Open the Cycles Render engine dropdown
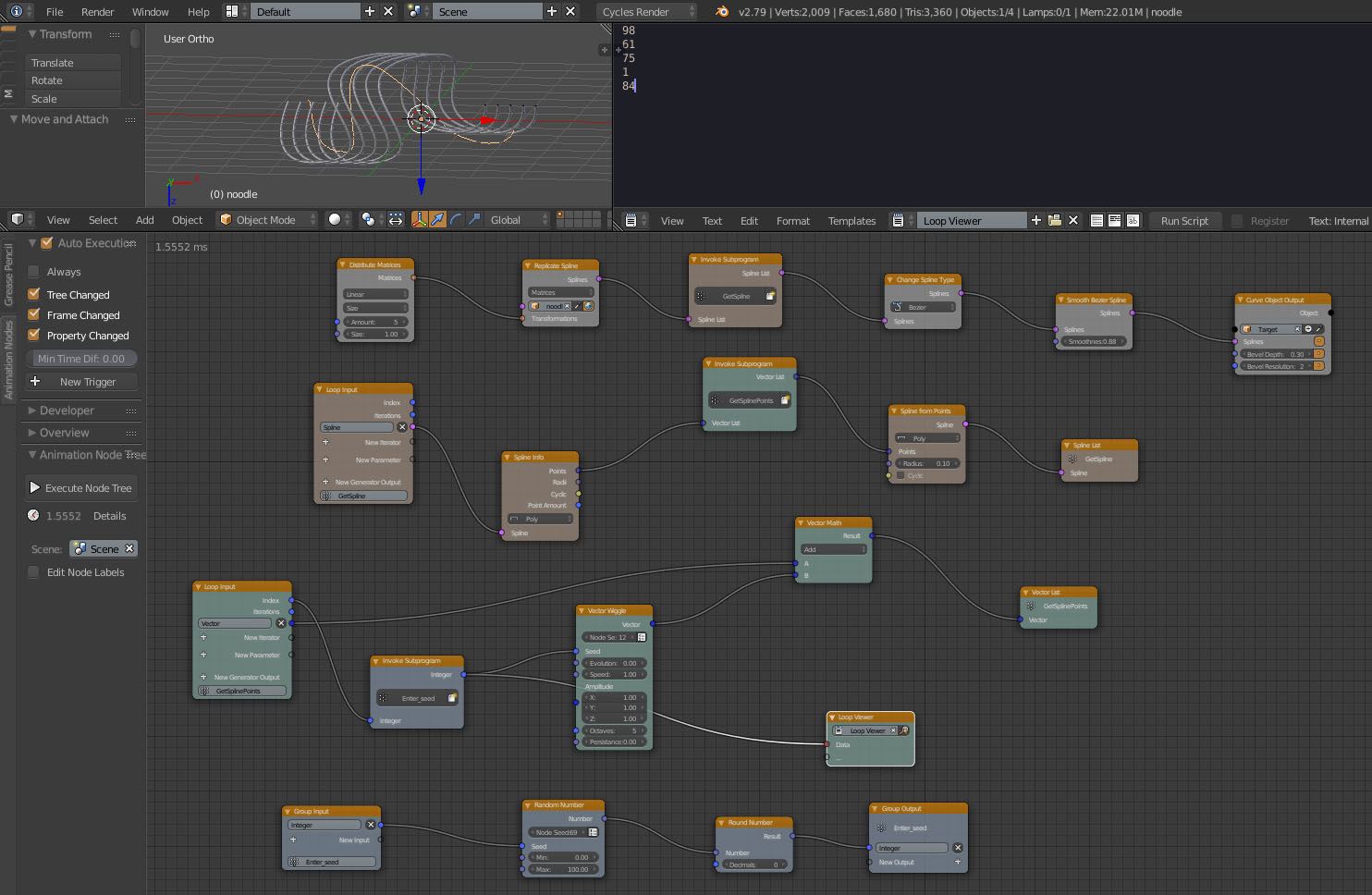This screenshot has width=1372, height=895. point(647,11)
